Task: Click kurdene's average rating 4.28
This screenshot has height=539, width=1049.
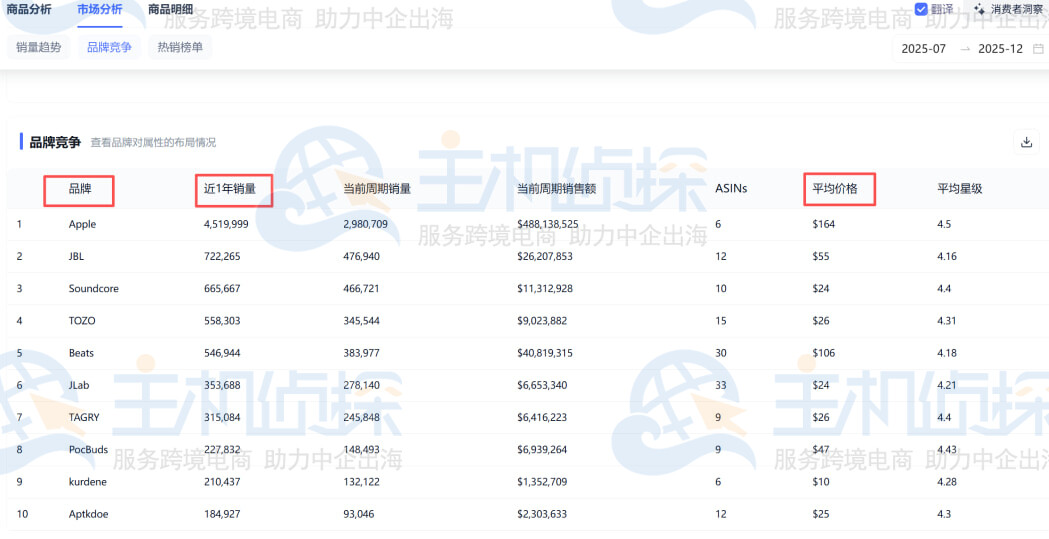Action: pyautogui.click(x=947, y=481)
